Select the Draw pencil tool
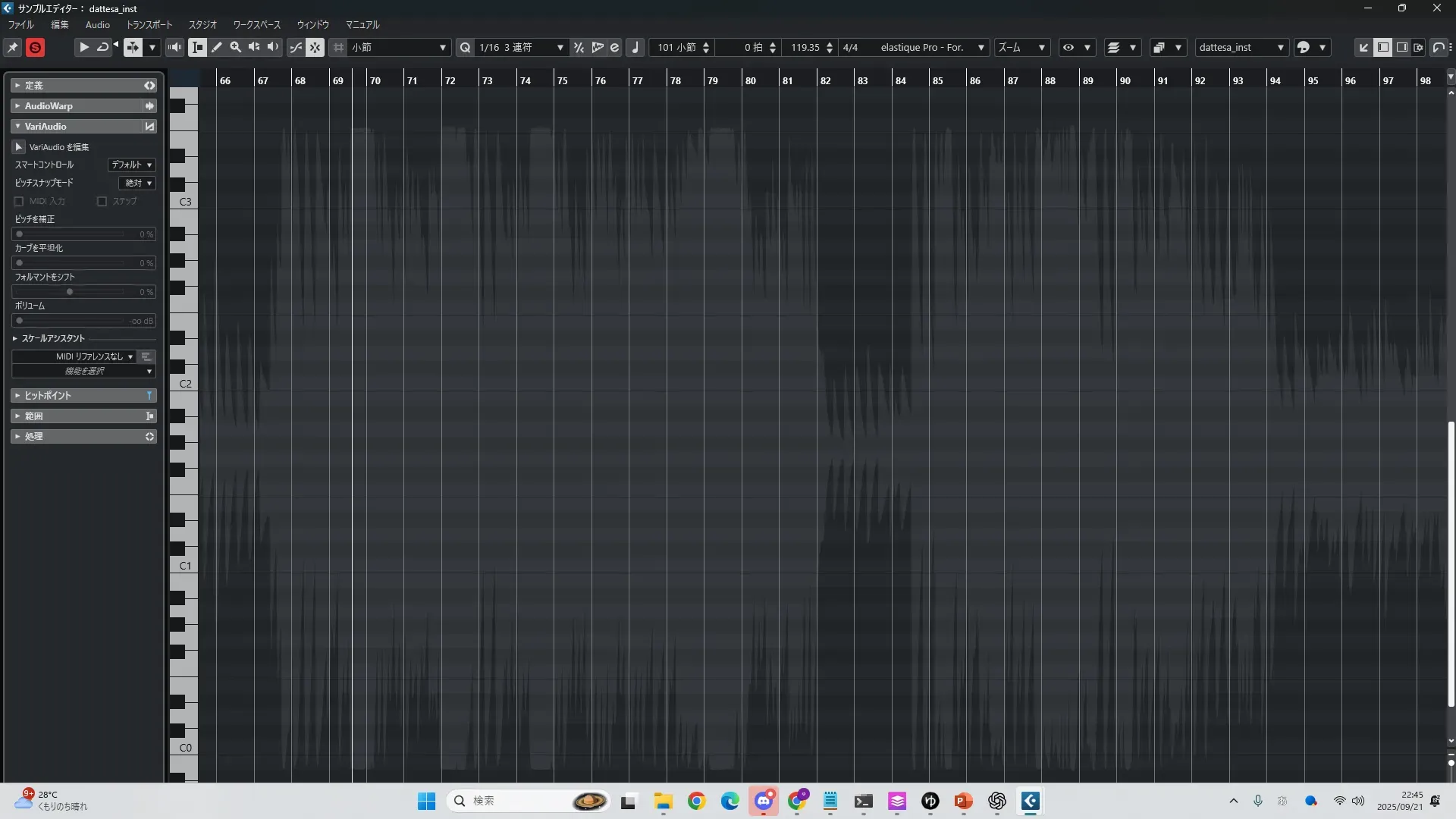The height and width of the screenshot is (819, 1456). click(217, 48)
